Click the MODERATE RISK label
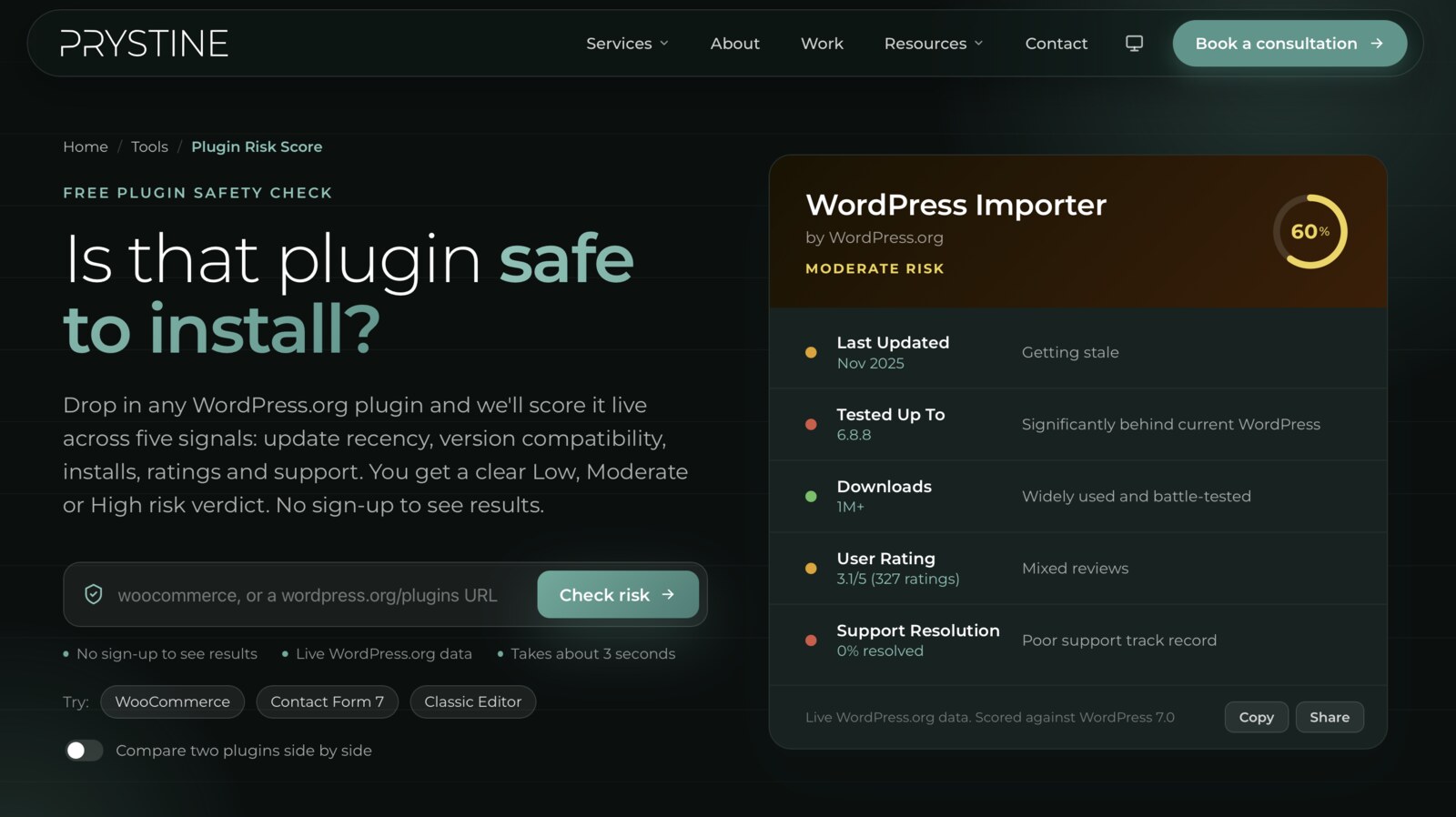Viewport: 1456px width, 817px height. point(875,268)
